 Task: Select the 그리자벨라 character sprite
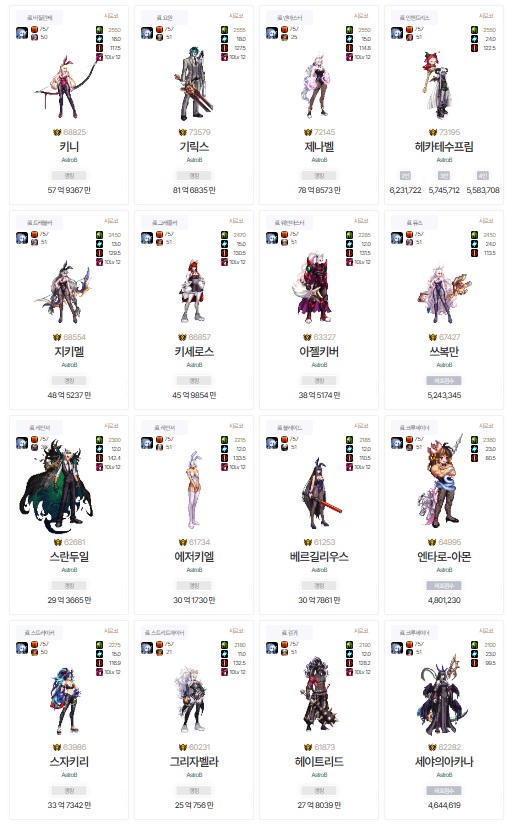[192, 699]
